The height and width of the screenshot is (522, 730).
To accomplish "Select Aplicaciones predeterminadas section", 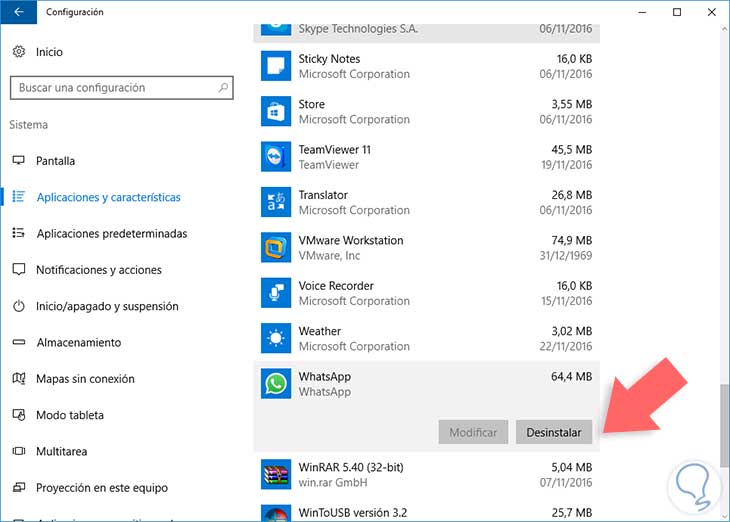I will [112, 233].
